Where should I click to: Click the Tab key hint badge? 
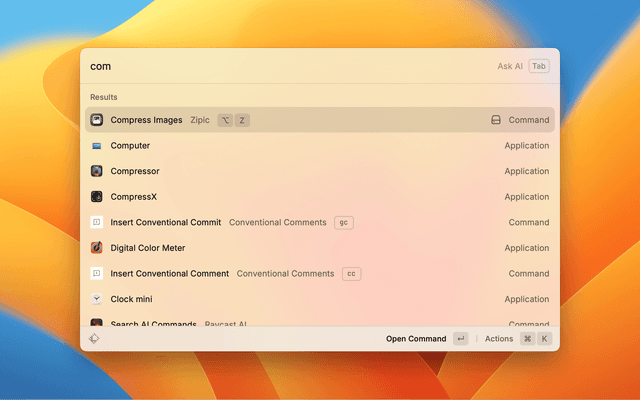[x=539, y=66]
